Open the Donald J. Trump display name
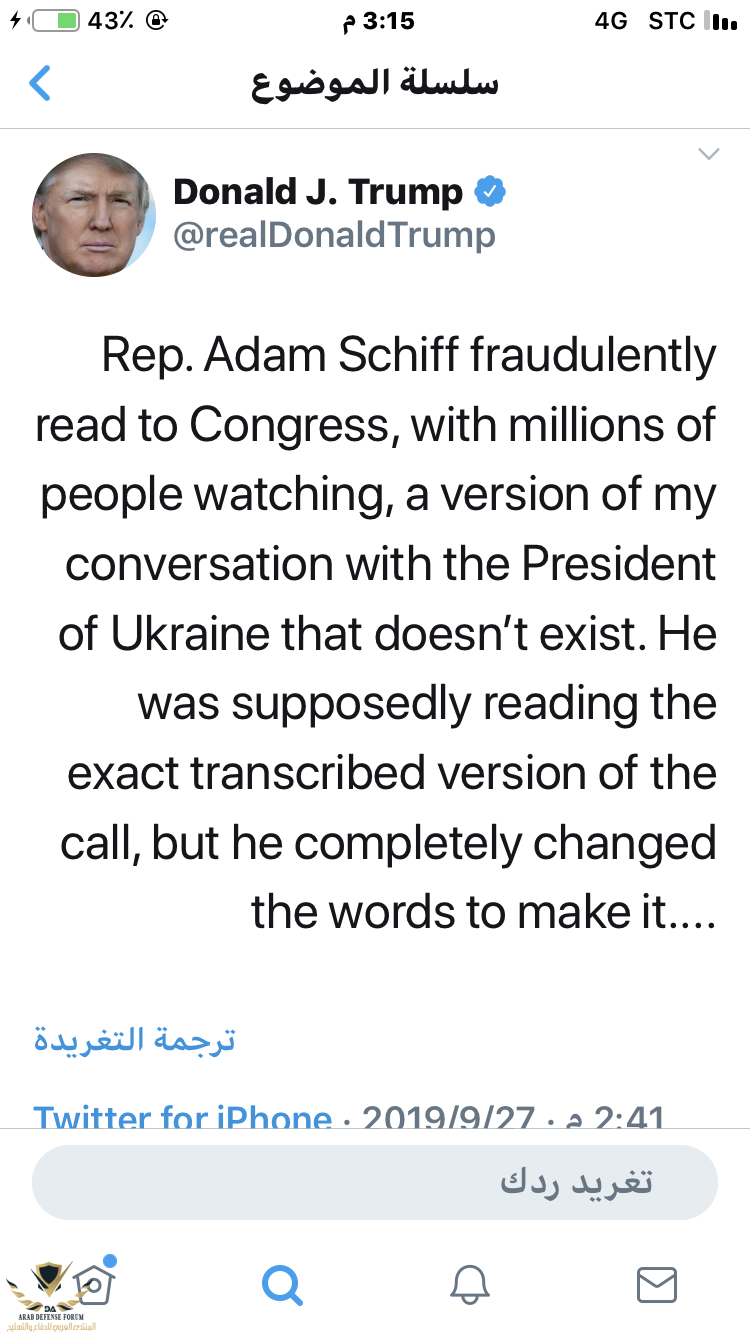This screenshot has height=1334, width=750. click(318, 192)
